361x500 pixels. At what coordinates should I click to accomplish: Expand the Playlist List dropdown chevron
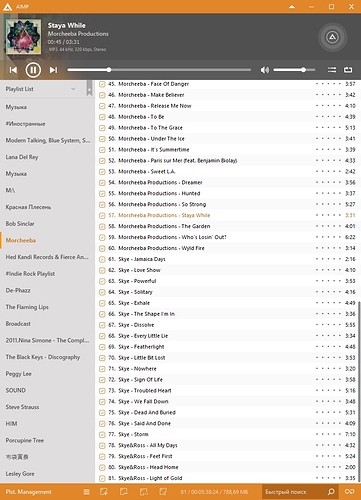[x=73, y=89]
